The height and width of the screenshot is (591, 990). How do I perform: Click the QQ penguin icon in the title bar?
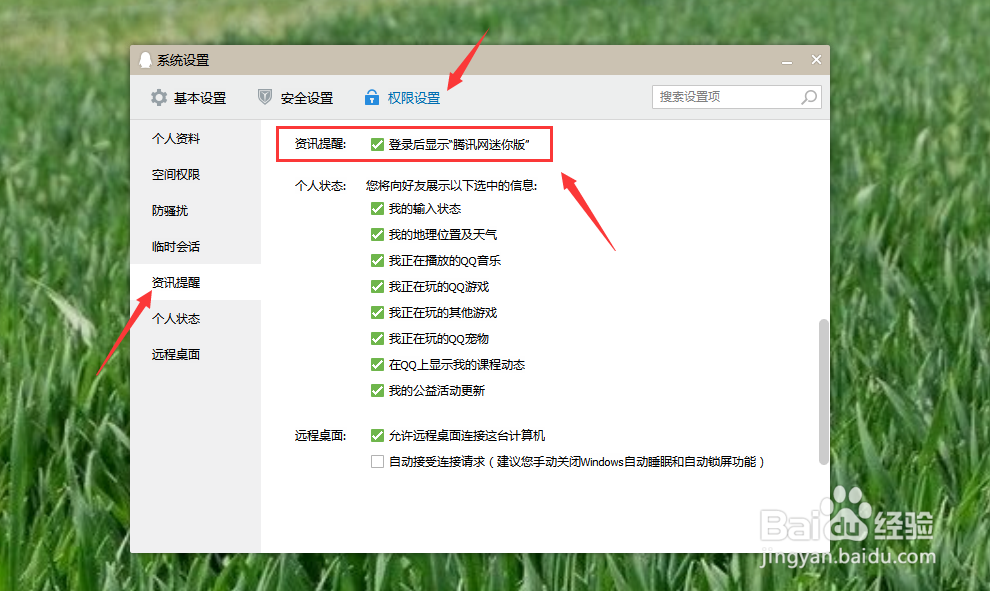[x=145, y=60]
